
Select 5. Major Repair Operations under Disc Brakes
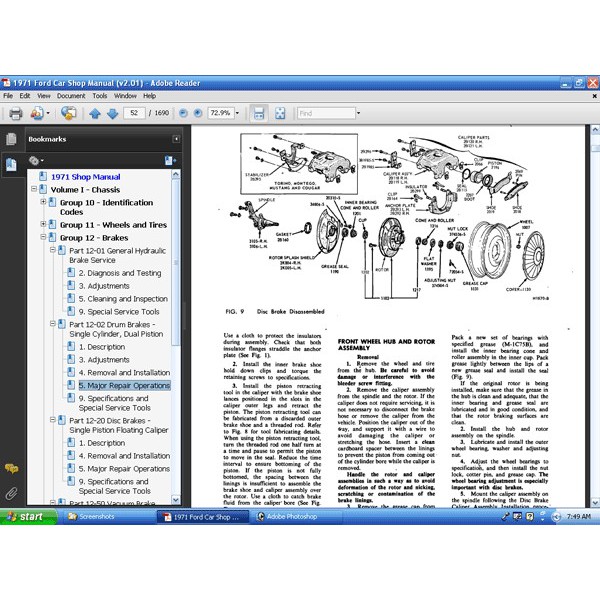click(124, 469)
